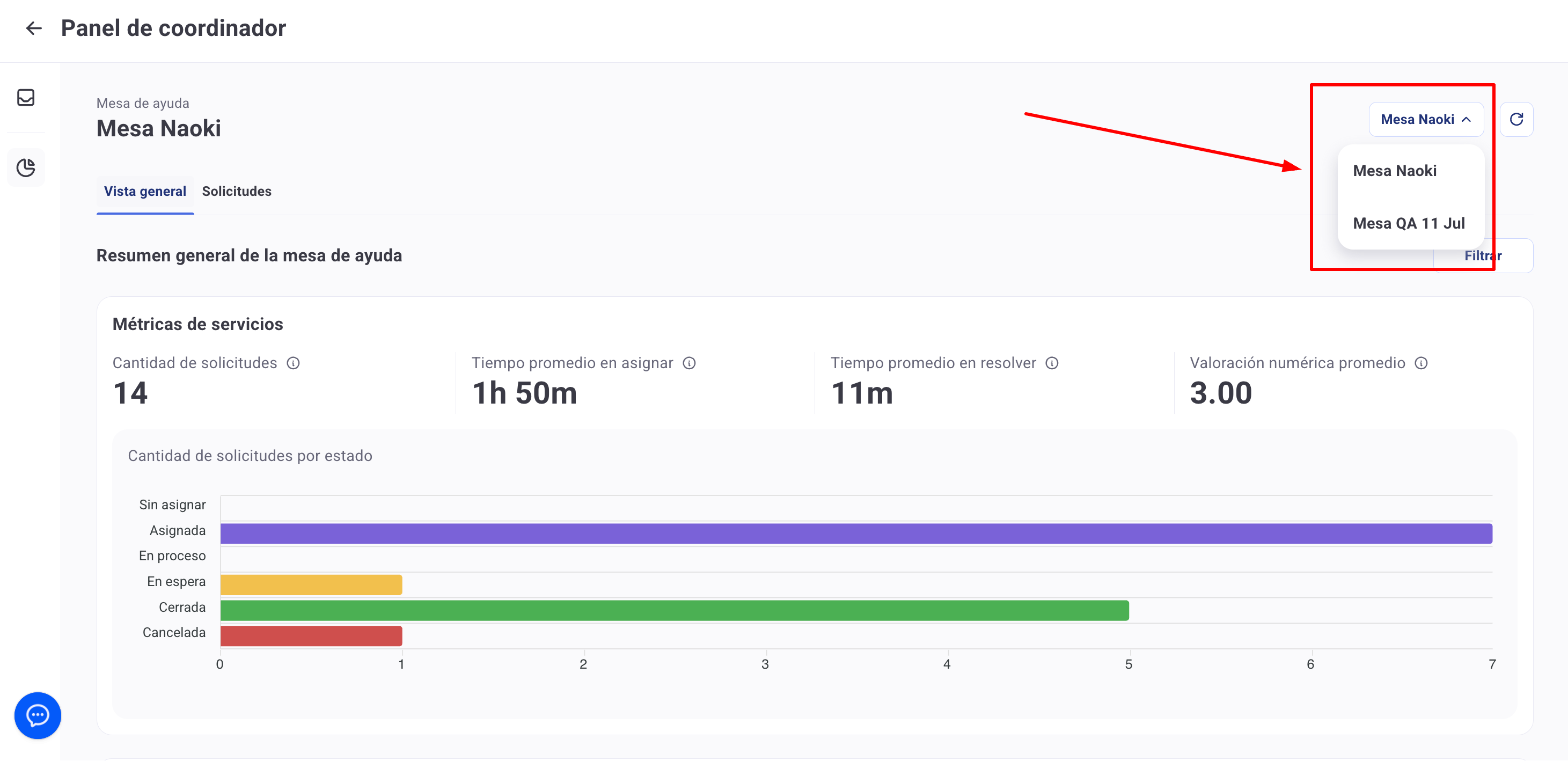
Task: Click the red Cancelada bar
Action: (x=311, y=635)
